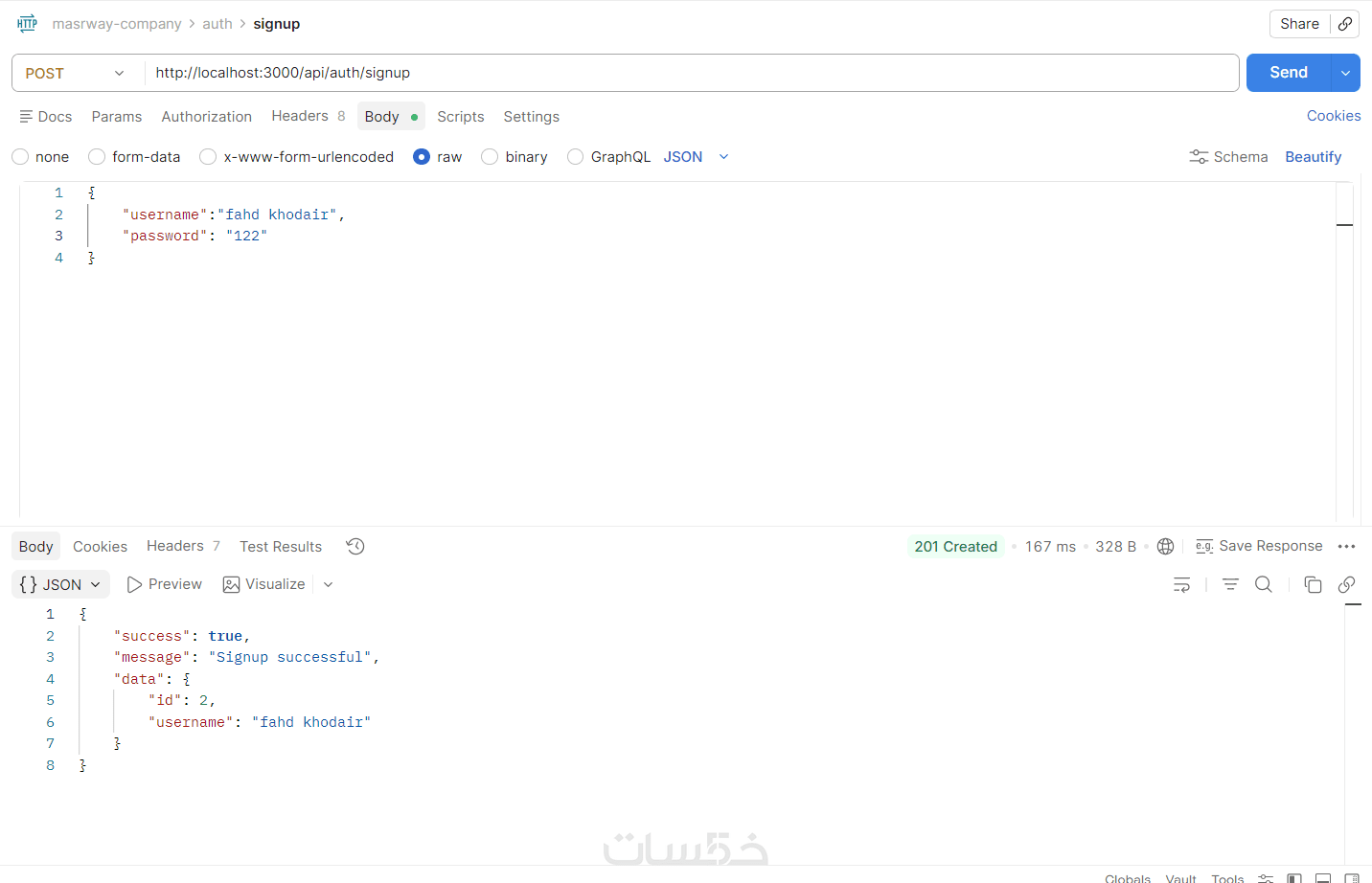
Task: Open the Docs panel icon
Action: click(x=26, y=116)
